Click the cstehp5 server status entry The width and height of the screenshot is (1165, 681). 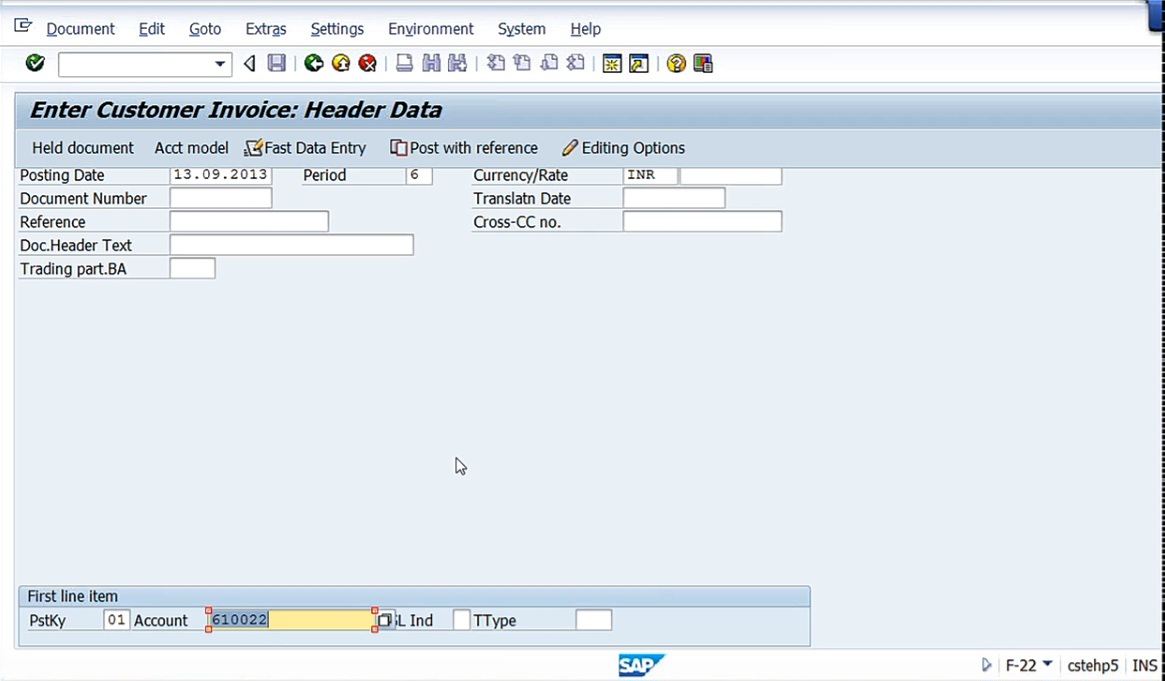pos(1092,665)
